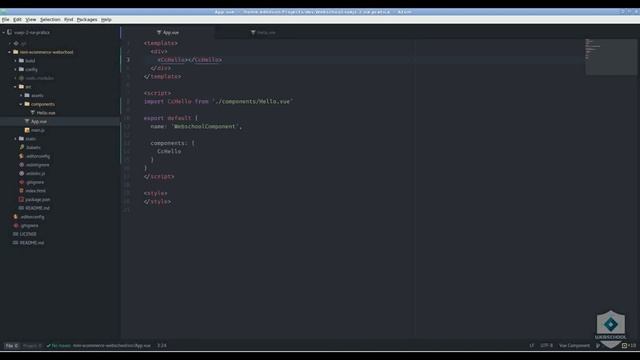Click the Vue icon beside Hello.vue

[33, 113]
